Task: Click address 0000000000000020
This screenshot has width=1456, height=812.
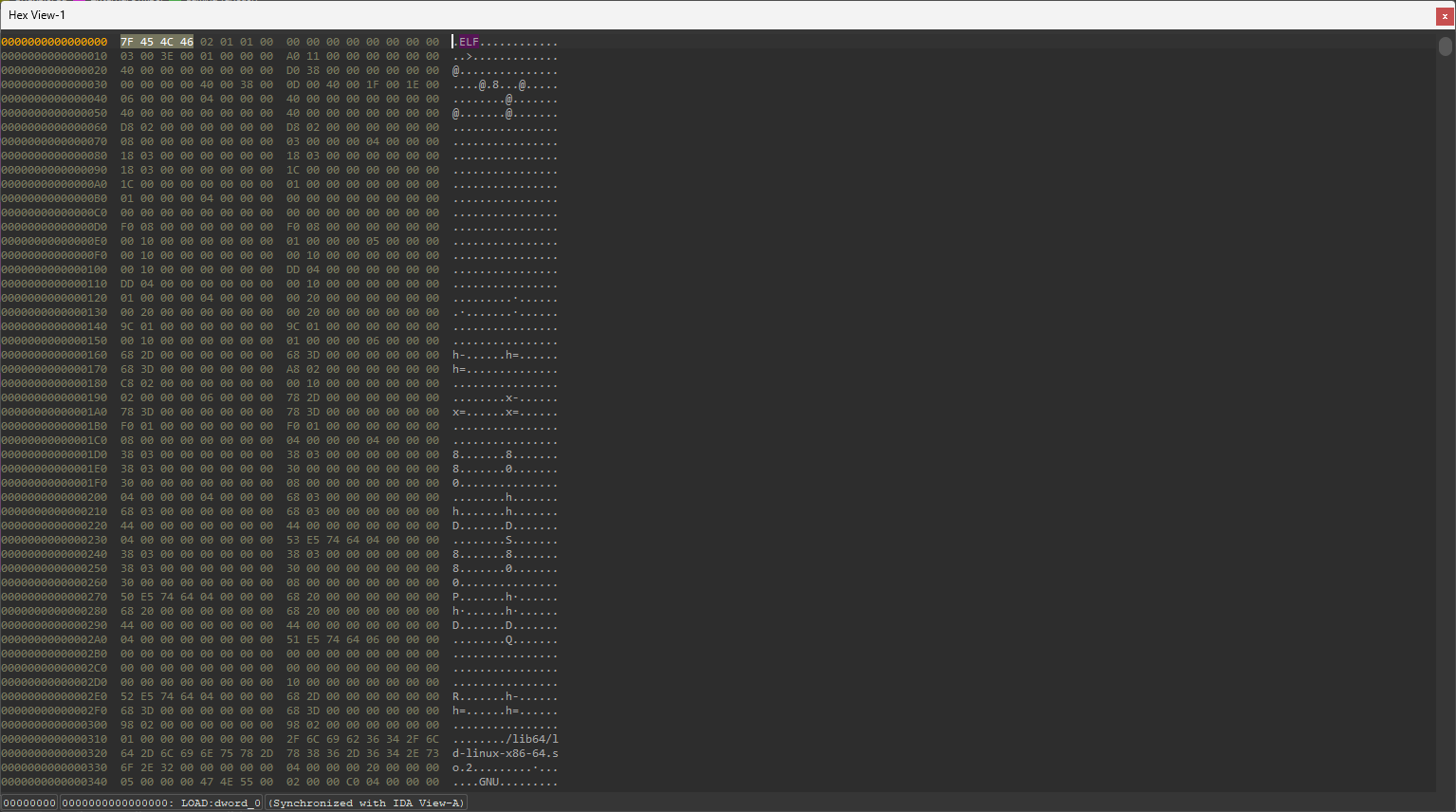Action: click(x=54, y=70)
